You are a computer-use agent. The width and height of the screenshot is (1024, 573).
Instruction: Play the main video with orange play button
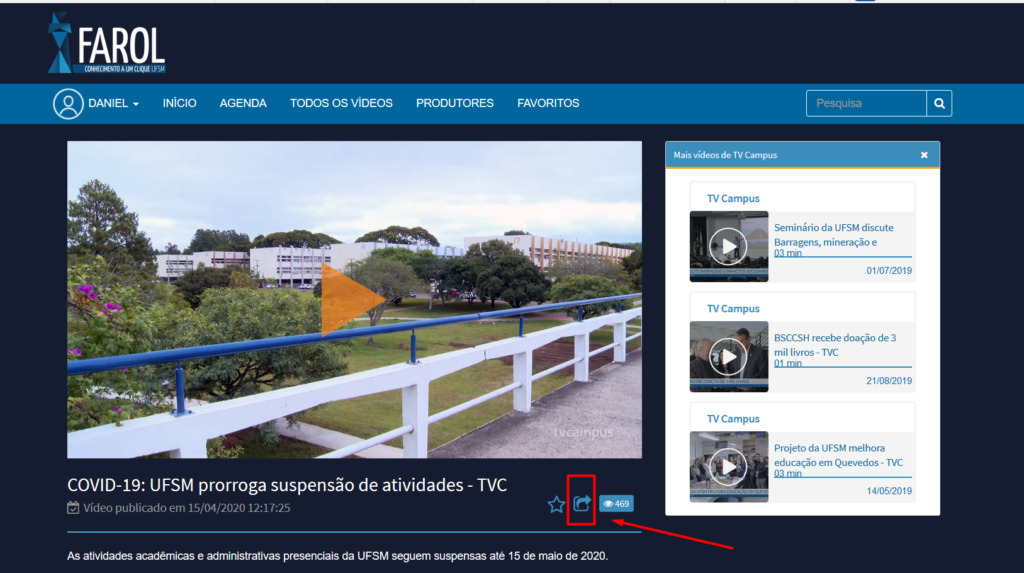pyautogui.click(x=352, y=298)
